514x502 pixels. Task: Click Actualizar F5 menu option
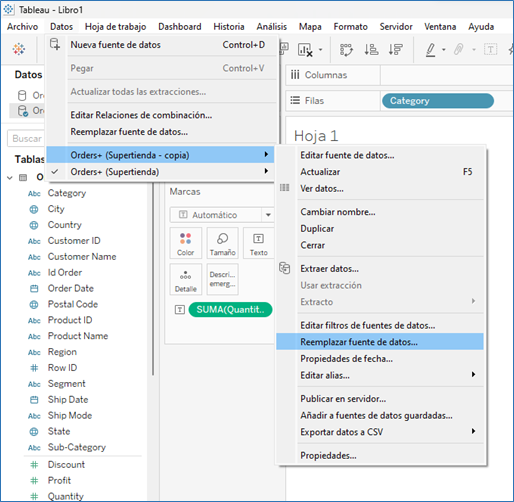pos(380,172)
